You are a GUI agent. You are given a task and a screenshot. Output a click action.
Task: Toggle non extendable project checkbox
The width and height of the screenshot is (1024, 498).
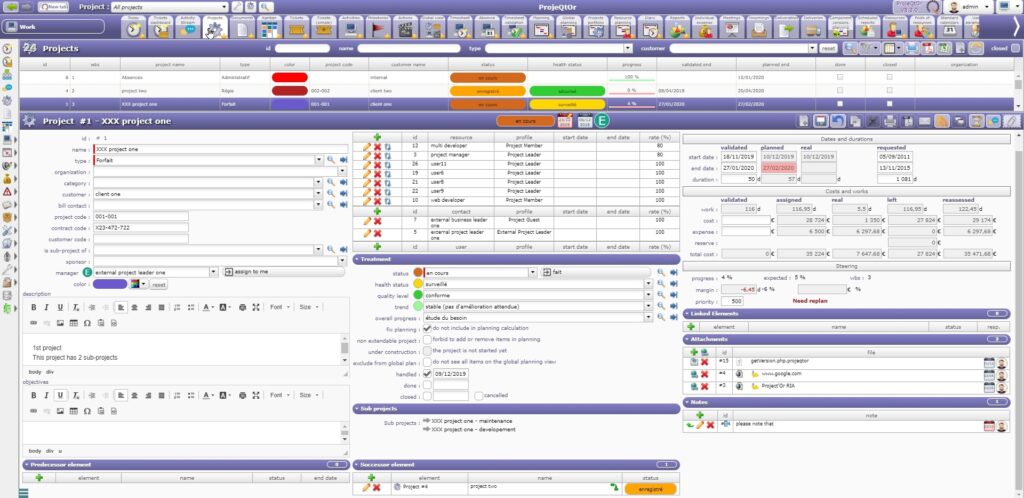pyautogui.click(x=427, y=339)
